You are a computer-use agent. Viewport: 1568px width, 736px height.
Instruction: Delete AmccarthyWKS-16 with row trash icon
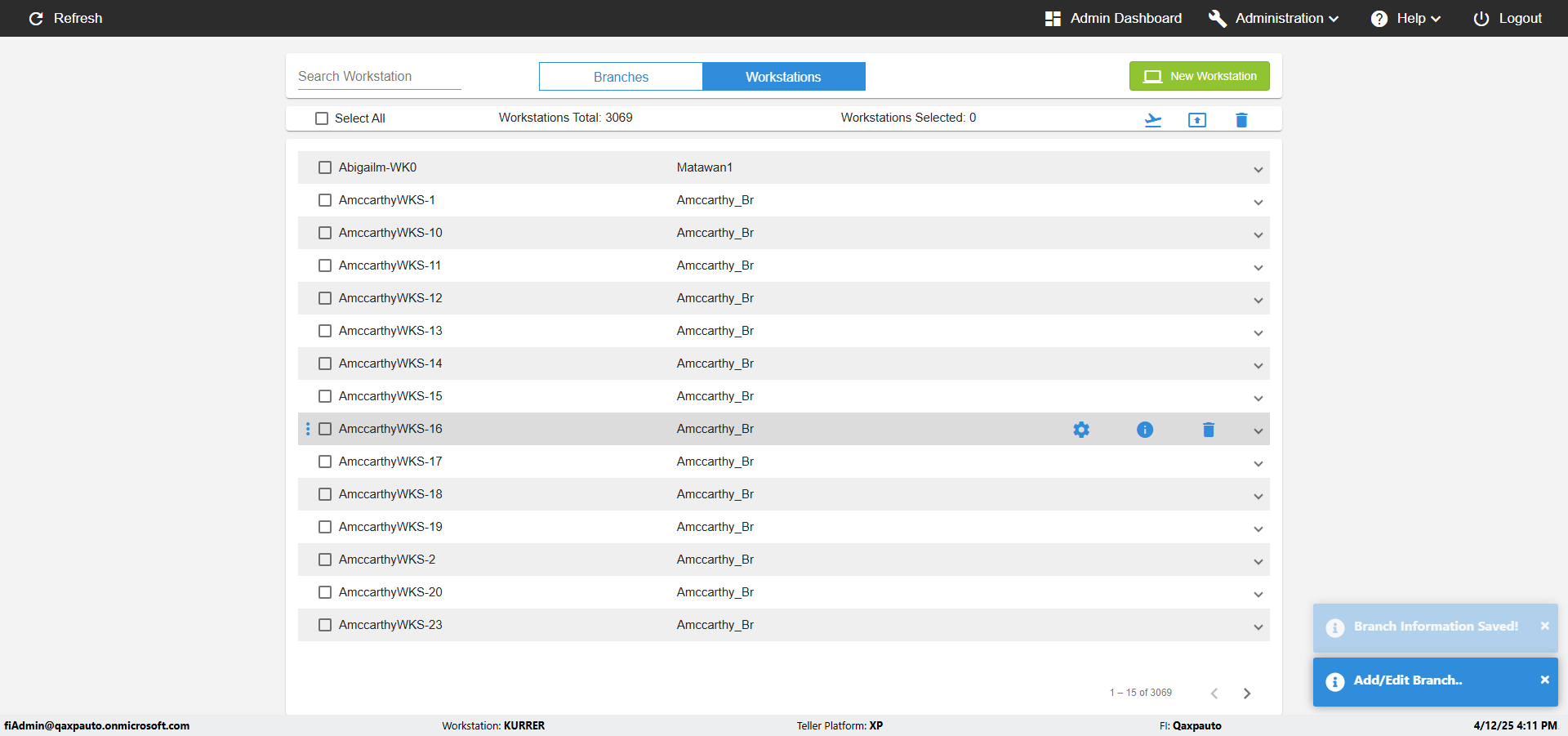click(1209, 429)
